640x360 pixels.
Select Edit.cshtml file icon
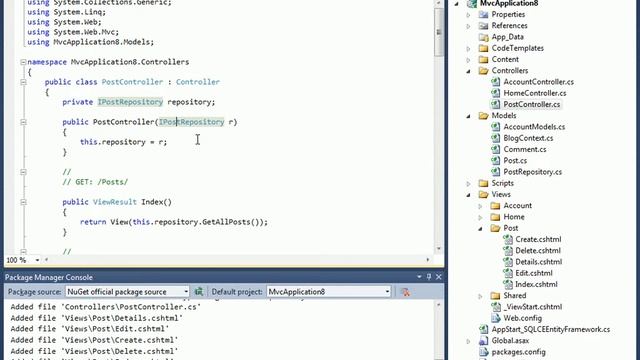[507, 273]
